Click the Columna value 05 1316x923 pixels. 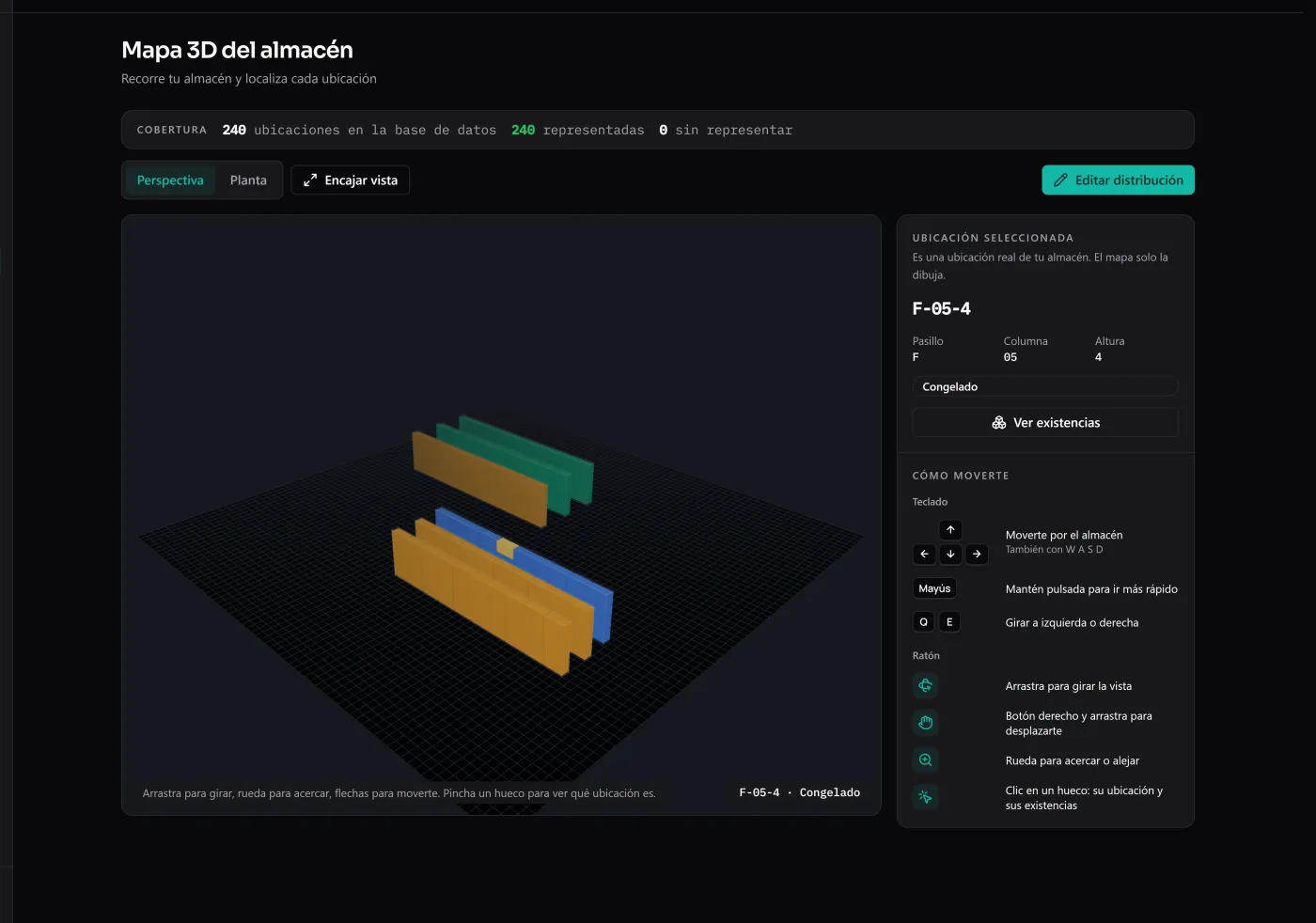click(1010, 357)
